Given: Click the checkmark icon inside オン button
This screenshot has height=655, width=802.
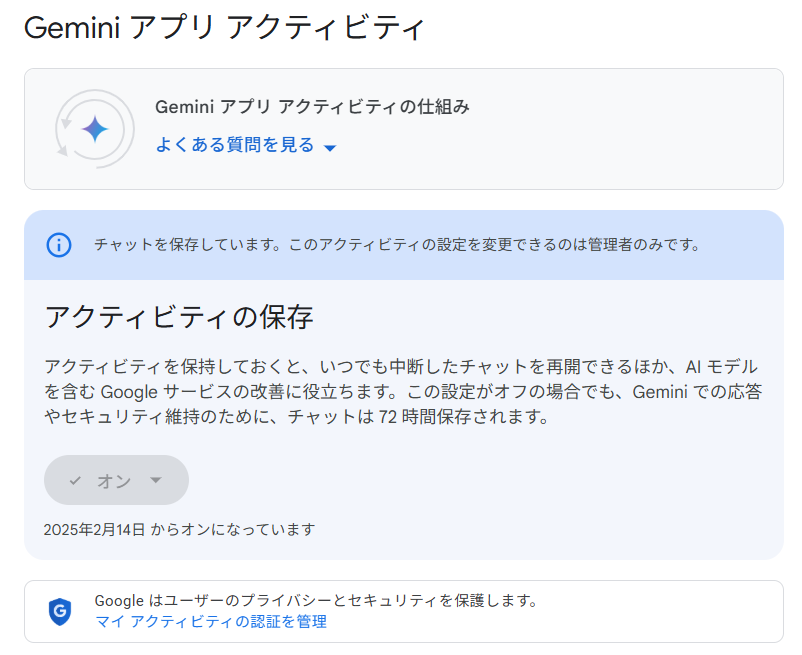Looking at the screenshot, I should click(75, 481).
